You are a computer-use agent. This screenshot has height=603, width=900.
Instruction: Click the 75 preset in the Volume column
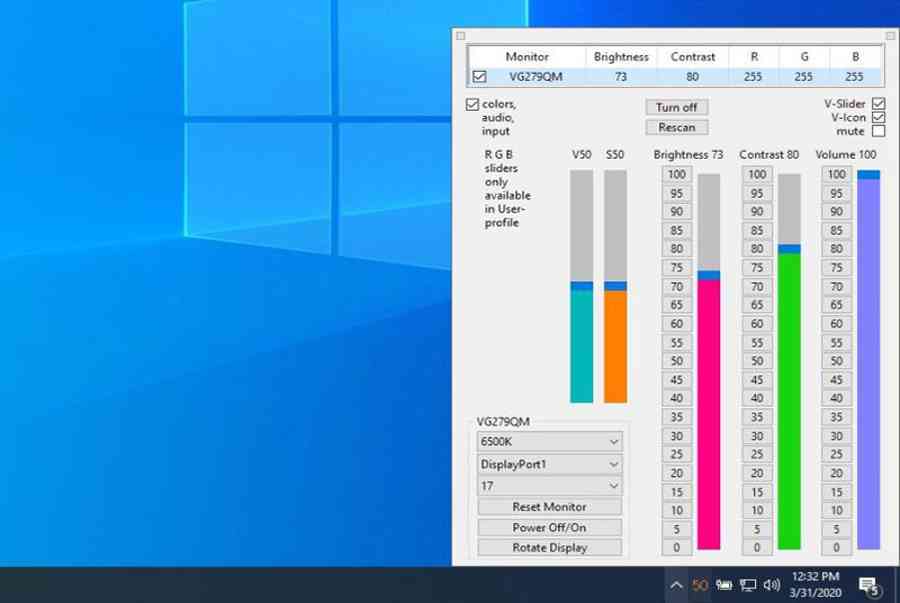coord(836,268)
